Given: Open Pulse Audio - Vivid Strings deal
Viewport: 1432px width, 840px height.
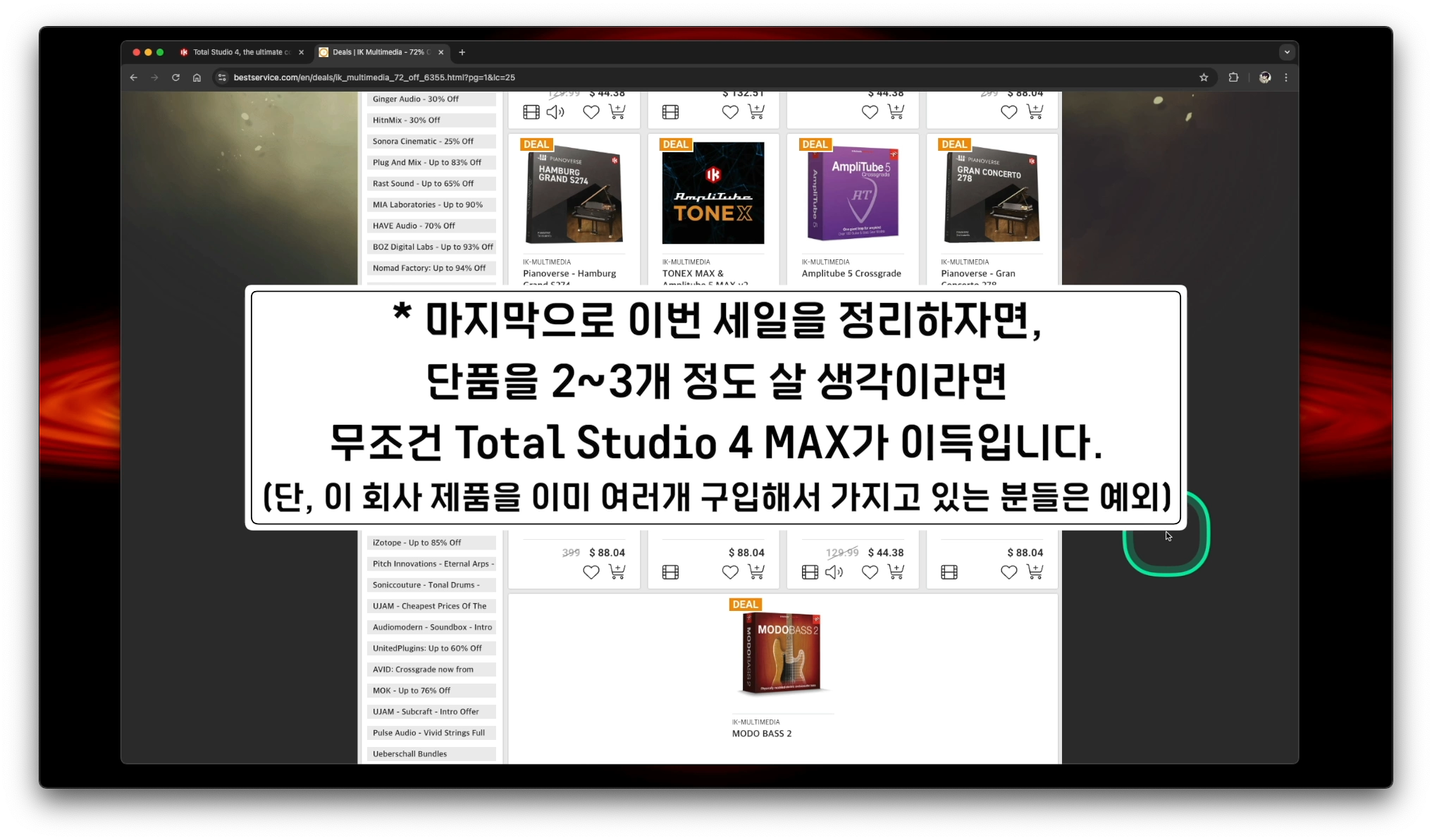Looking at the screenshot, I should pyautogui.click(x=431, y=733).
